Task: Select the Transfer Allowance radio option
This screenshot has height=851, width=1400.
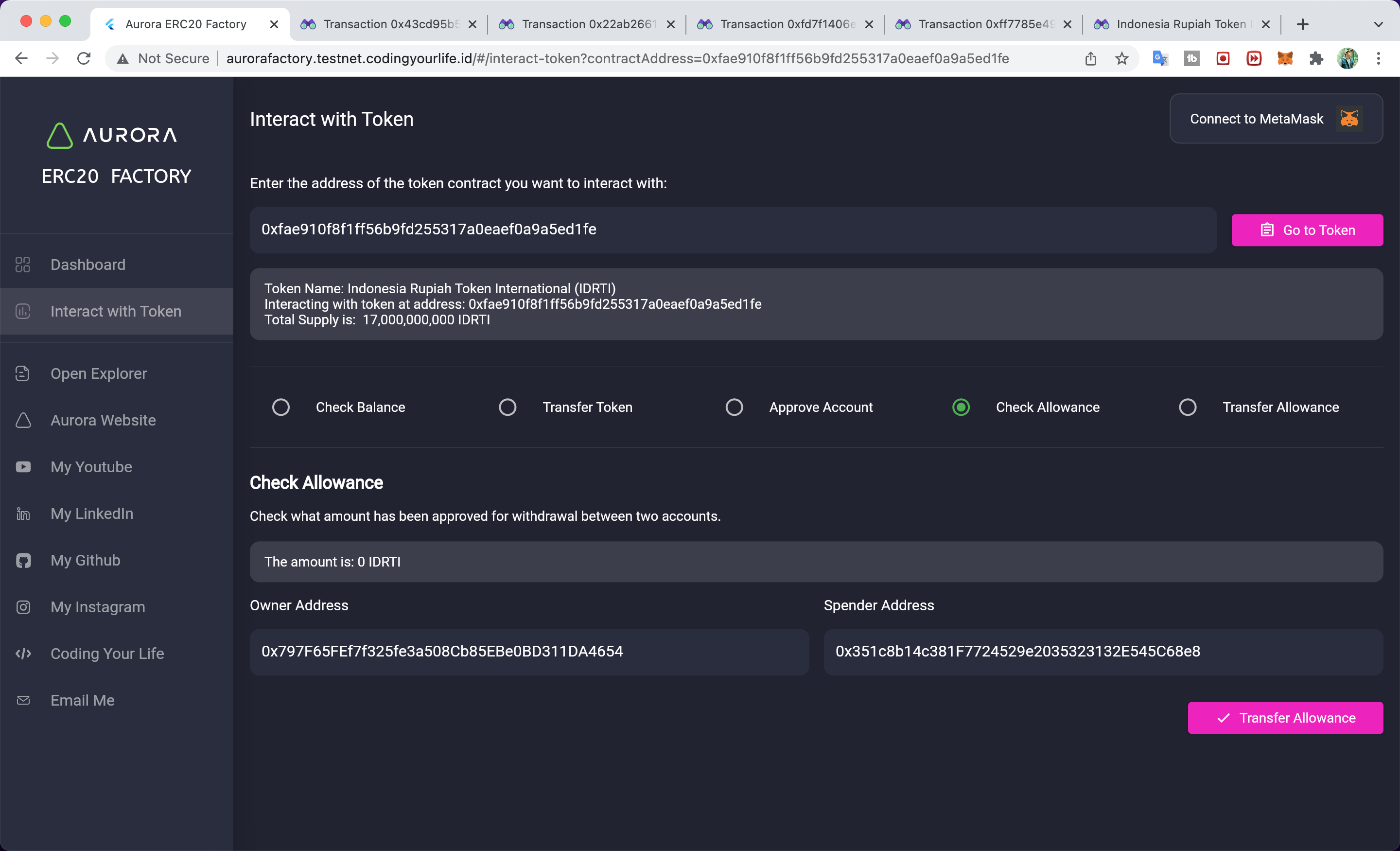Action: click(x=1188, y=407)
